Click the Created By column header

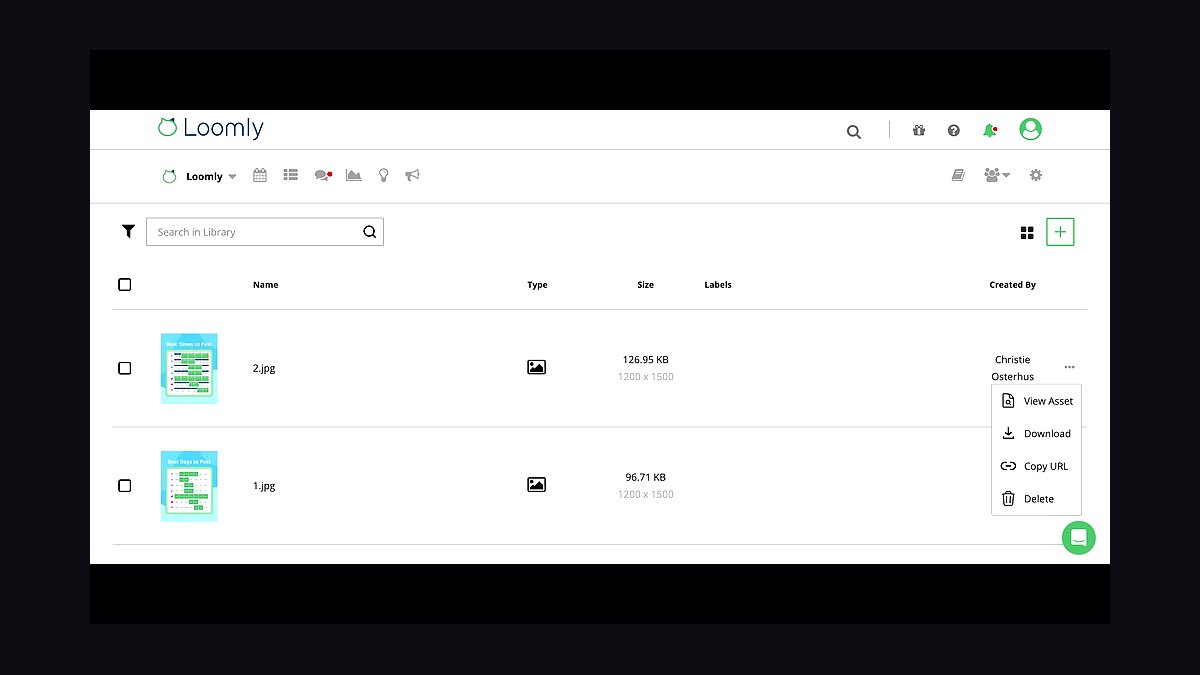click(1013, 285)
